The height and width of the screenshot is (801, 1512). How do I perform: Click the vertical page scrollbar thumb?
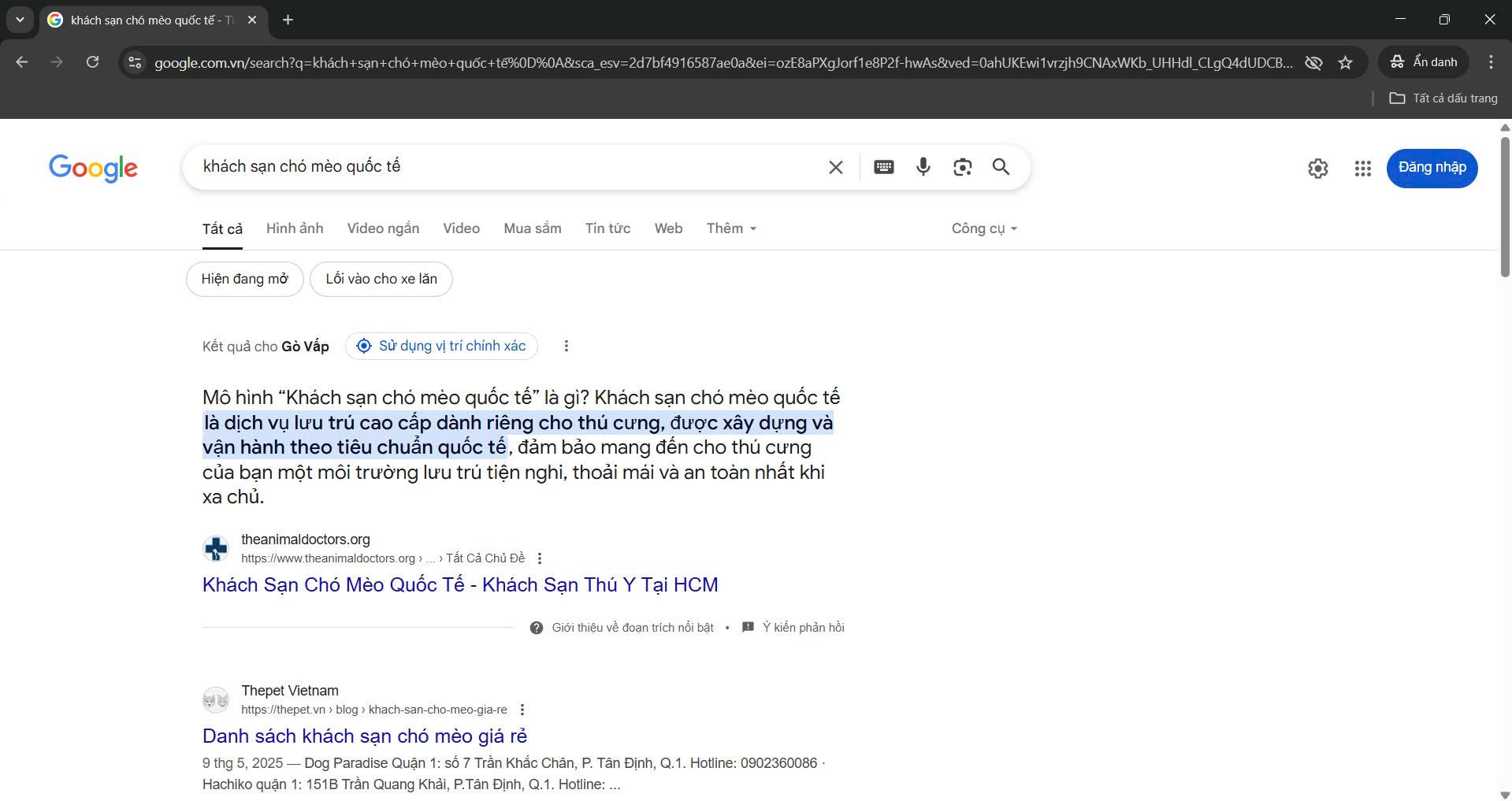[1505, 207]
